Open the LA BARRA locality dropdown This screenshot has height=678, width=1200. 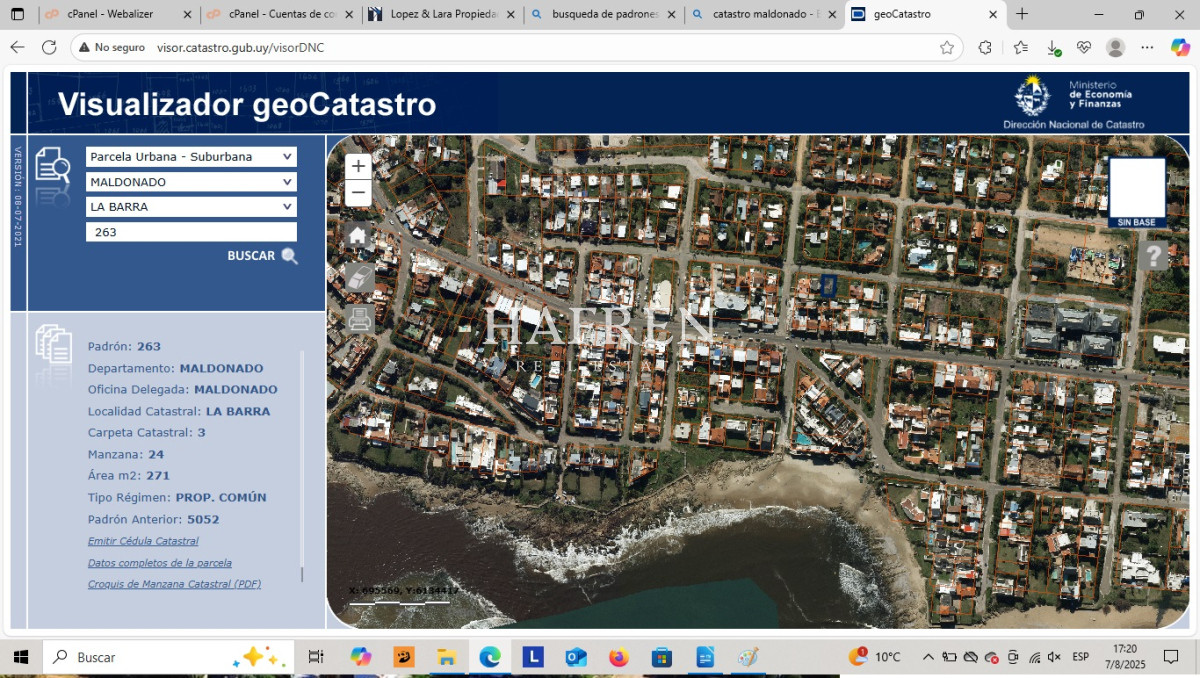(x=191, y=208)
